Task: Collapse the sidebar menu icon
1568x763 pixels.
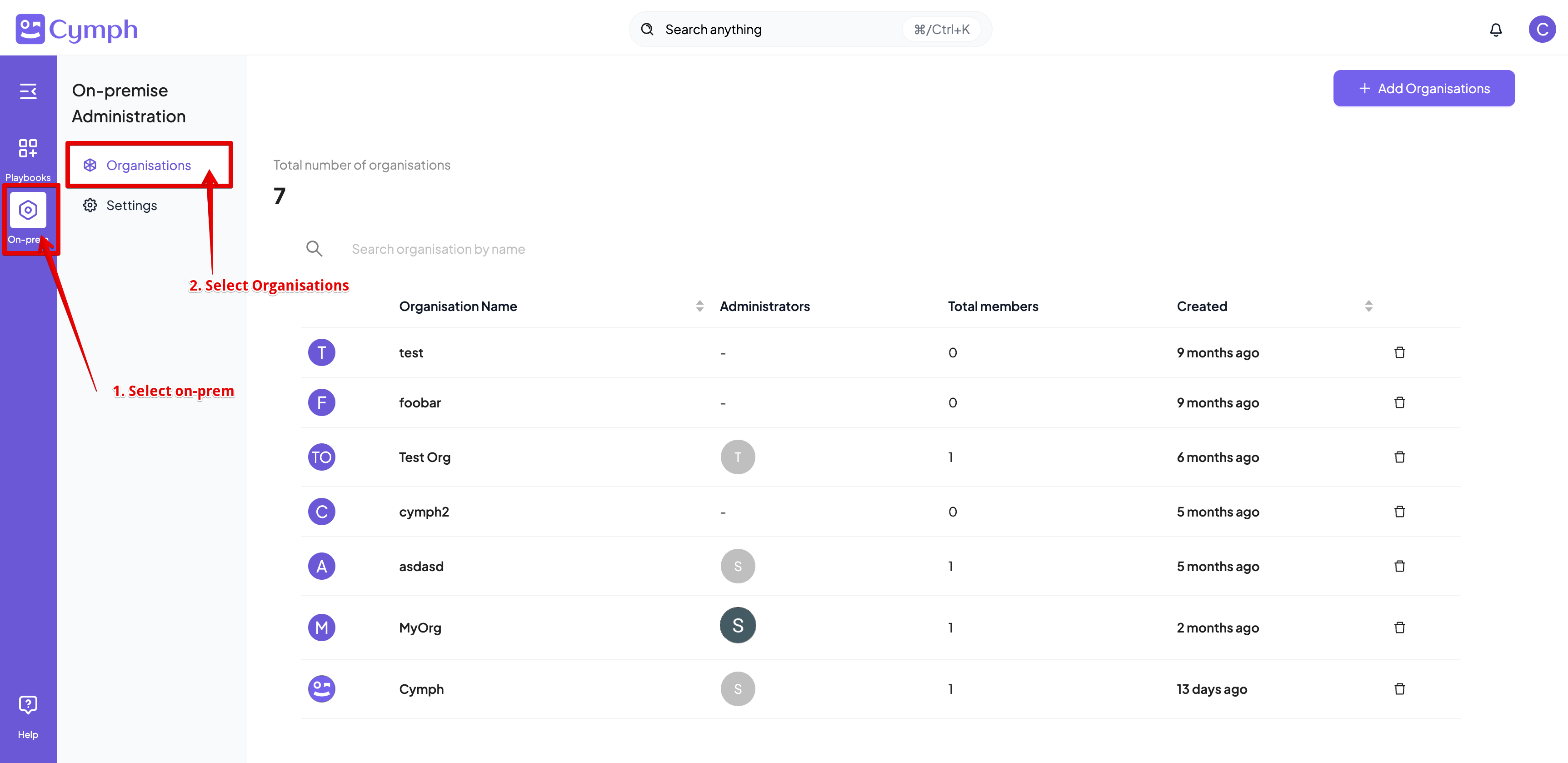Action: click(x=28, y=91)
